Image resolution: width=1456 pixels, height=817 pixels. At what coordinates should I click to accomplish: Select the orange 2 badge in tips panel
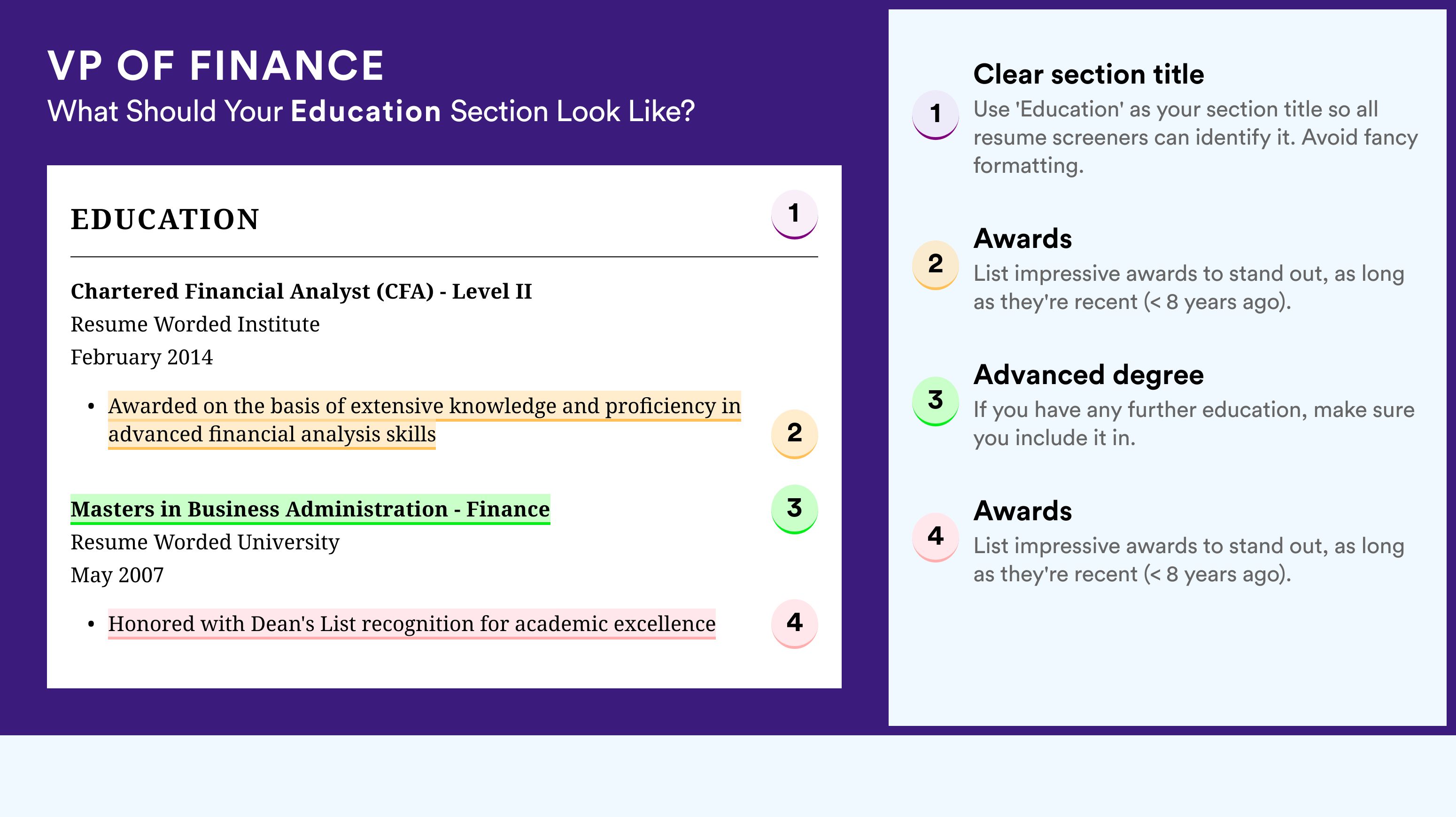(x=936, y=265)
